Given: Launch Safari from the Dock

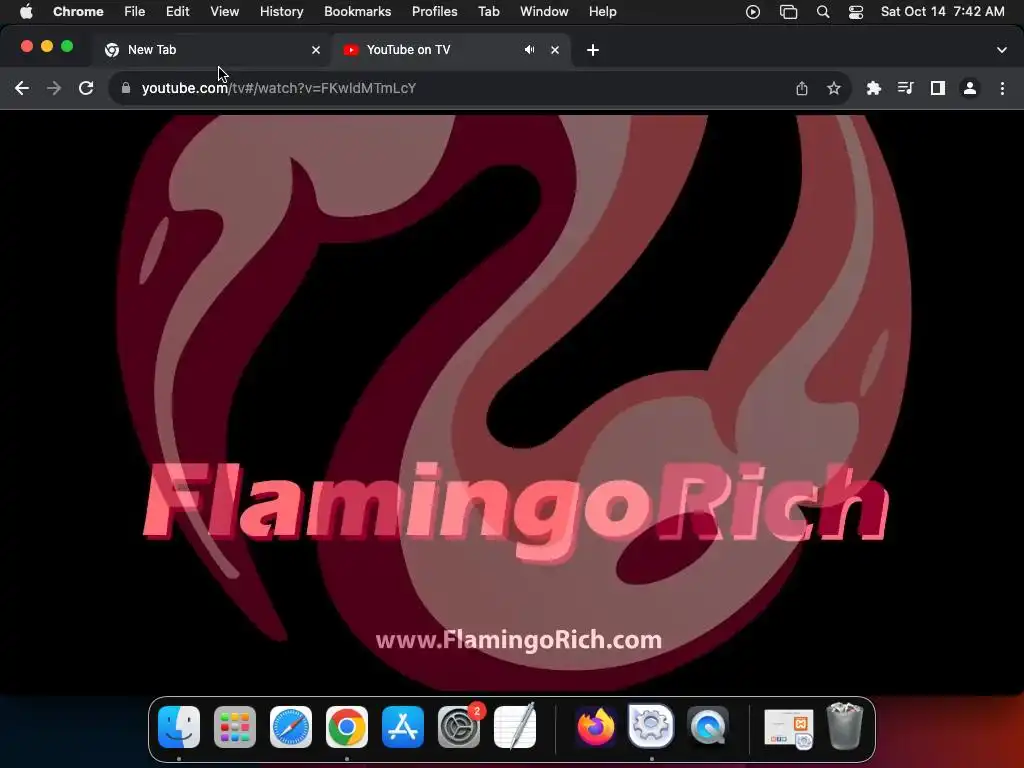Looking at the screenshot, I should [x=291, y=727].
